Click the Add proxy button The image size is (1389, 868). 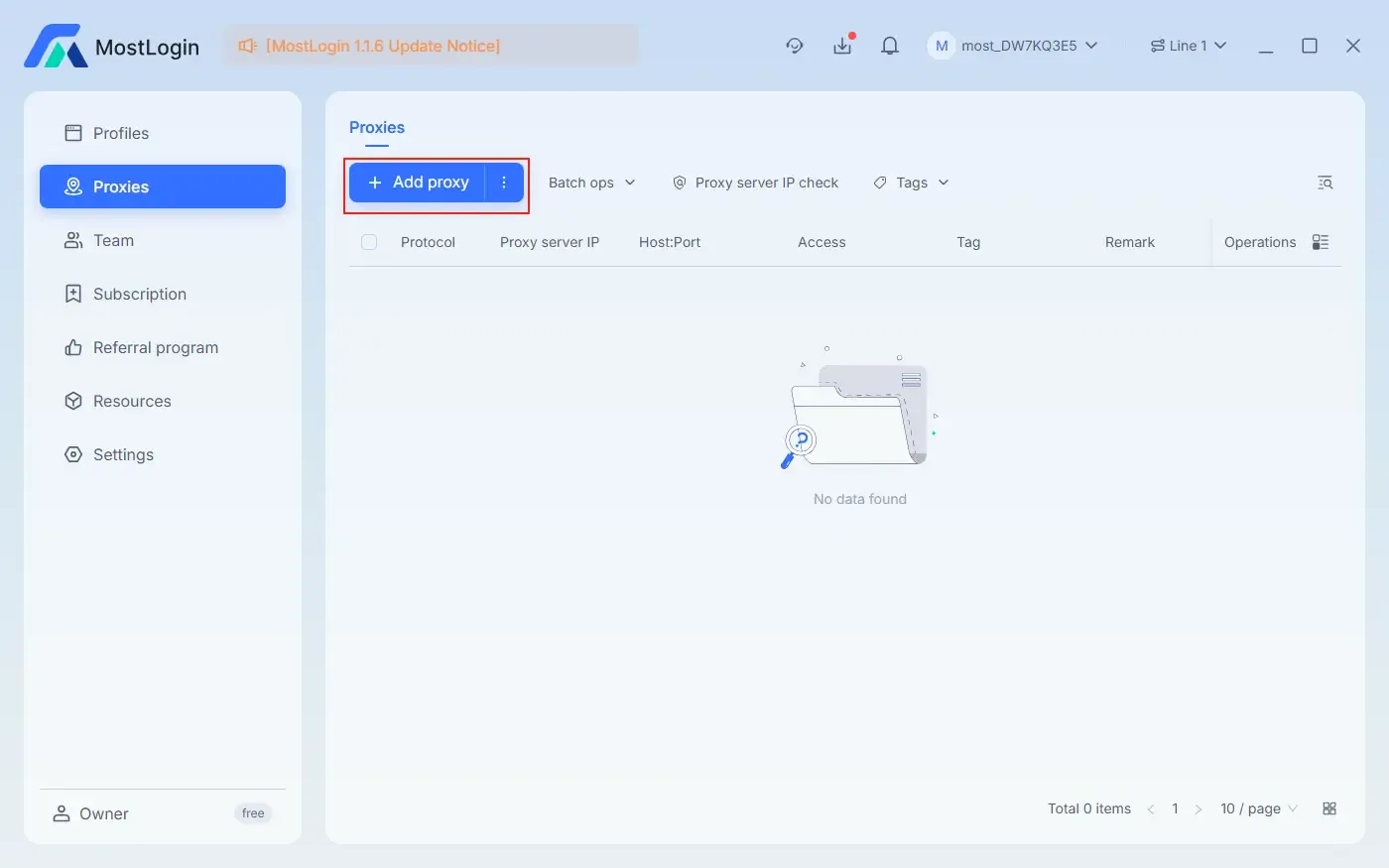point(417,183)
